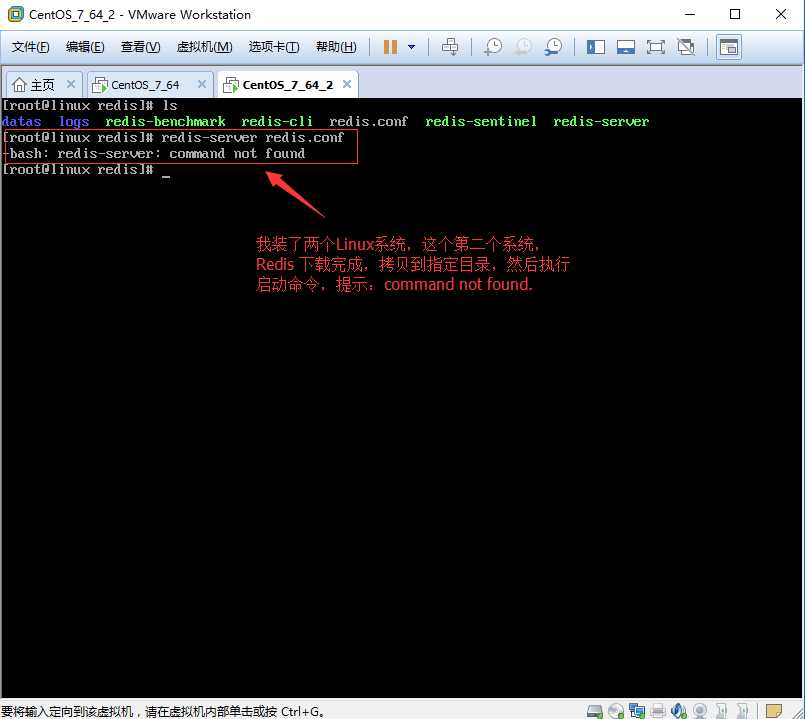Click the revert to snapshot icon
The image size is (805, 719).
[523, 47]
